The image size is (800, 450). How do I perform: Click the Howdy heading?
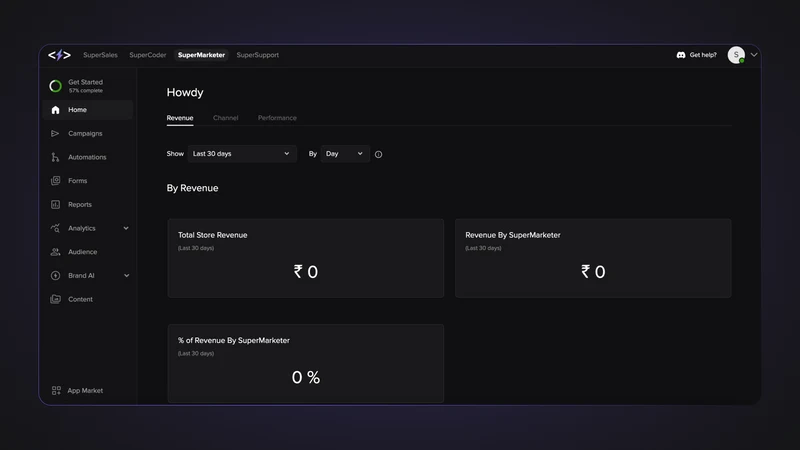tap(185, 92)
